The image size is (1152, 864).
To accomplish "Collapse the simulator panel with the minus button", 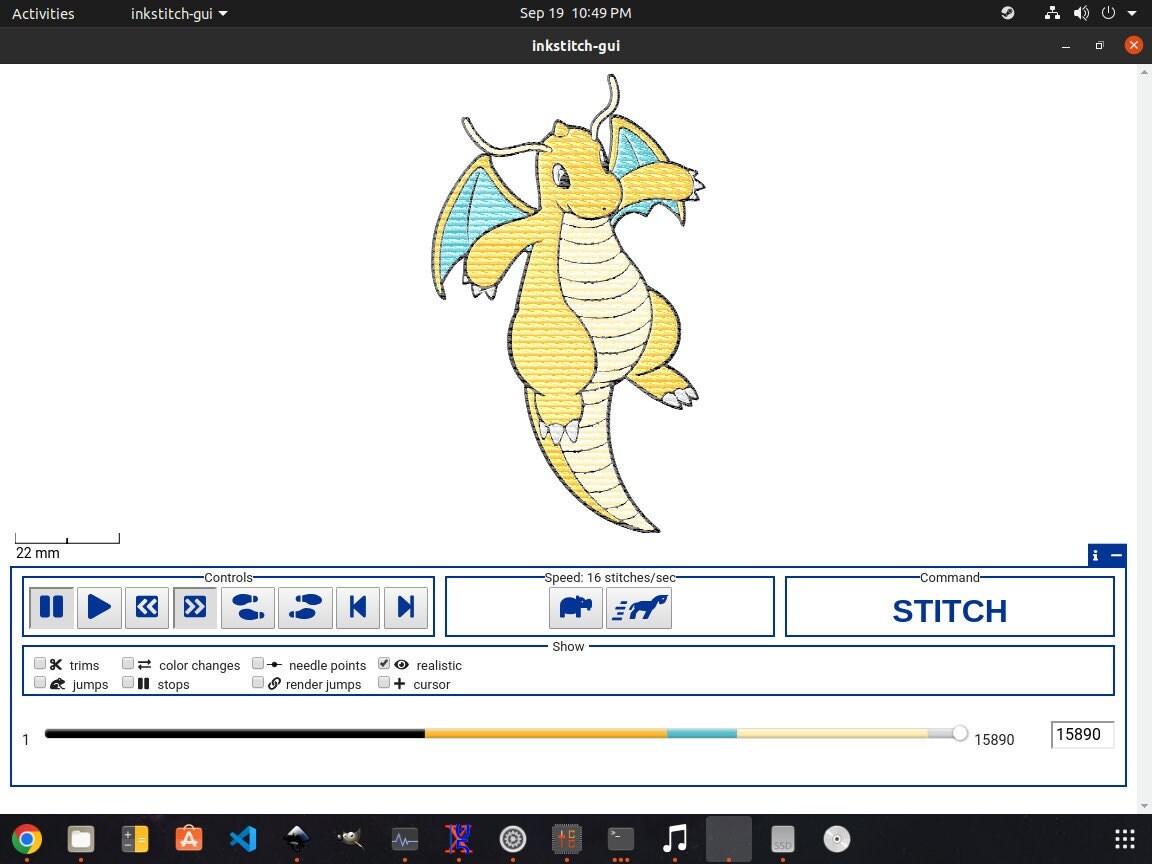I will click(x=1117, y=555).
